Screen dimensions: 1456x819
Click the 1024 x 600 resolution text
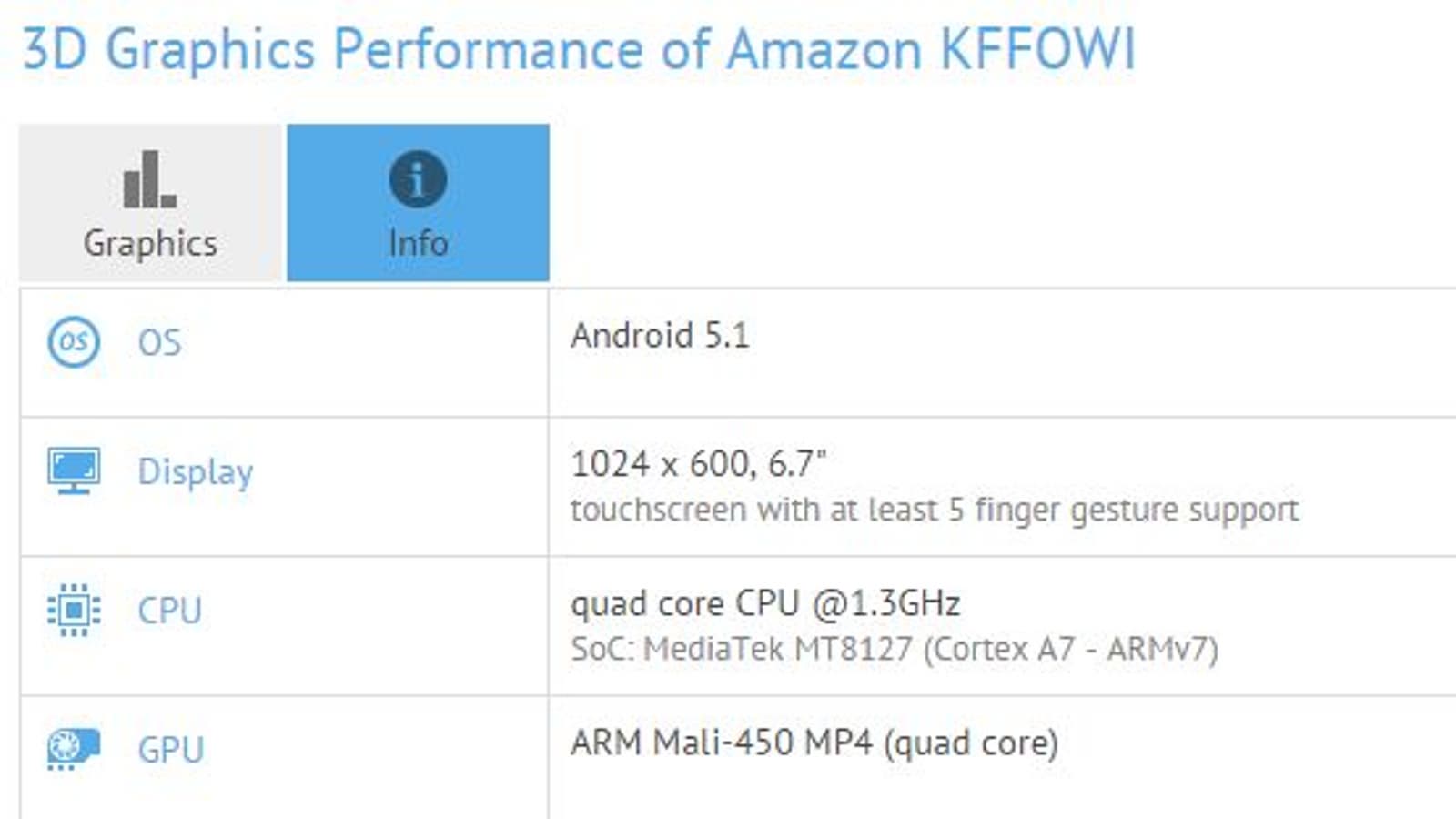click(698, 464)
